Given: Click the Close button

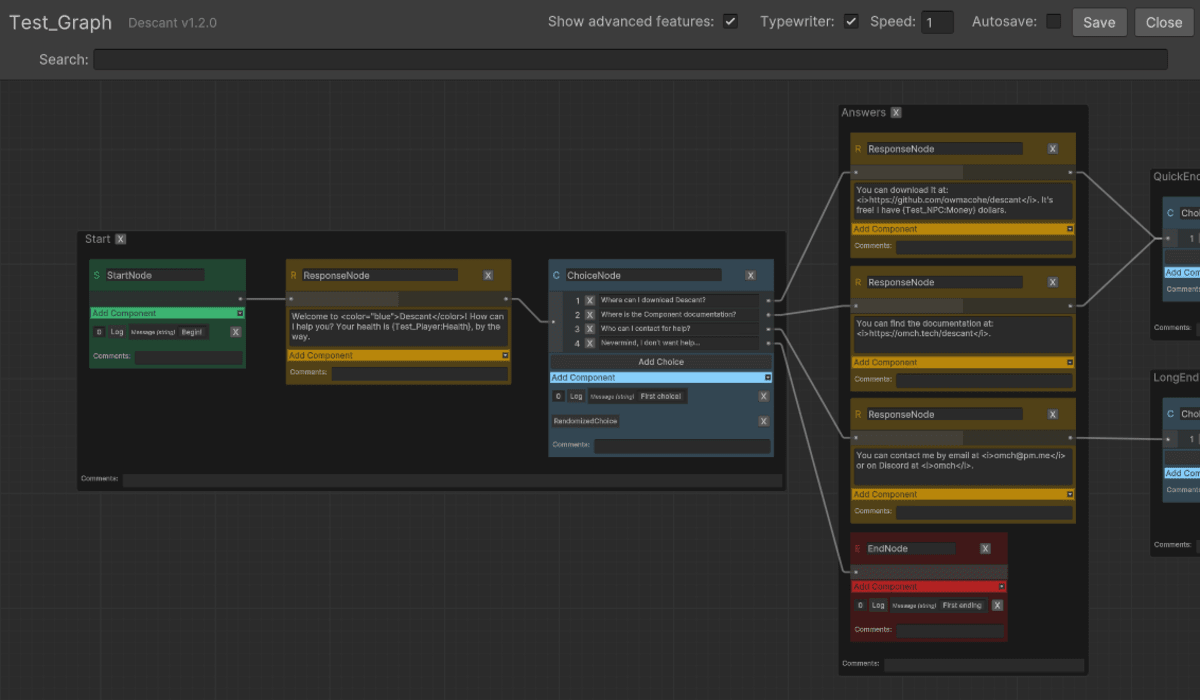Looking at the screenshot, I should tap(1164, 22).
